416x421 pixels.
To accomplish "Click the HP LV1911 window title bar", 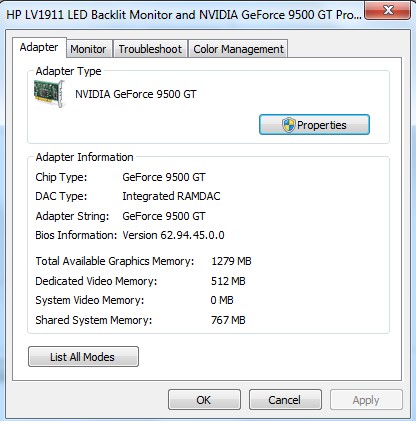I will [183, 15].
